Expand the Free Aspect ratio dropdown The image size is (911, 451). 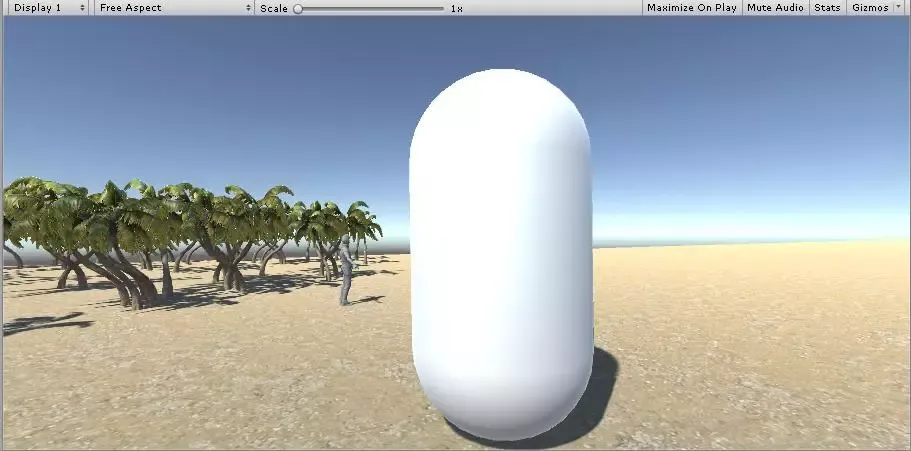[174, 8]
